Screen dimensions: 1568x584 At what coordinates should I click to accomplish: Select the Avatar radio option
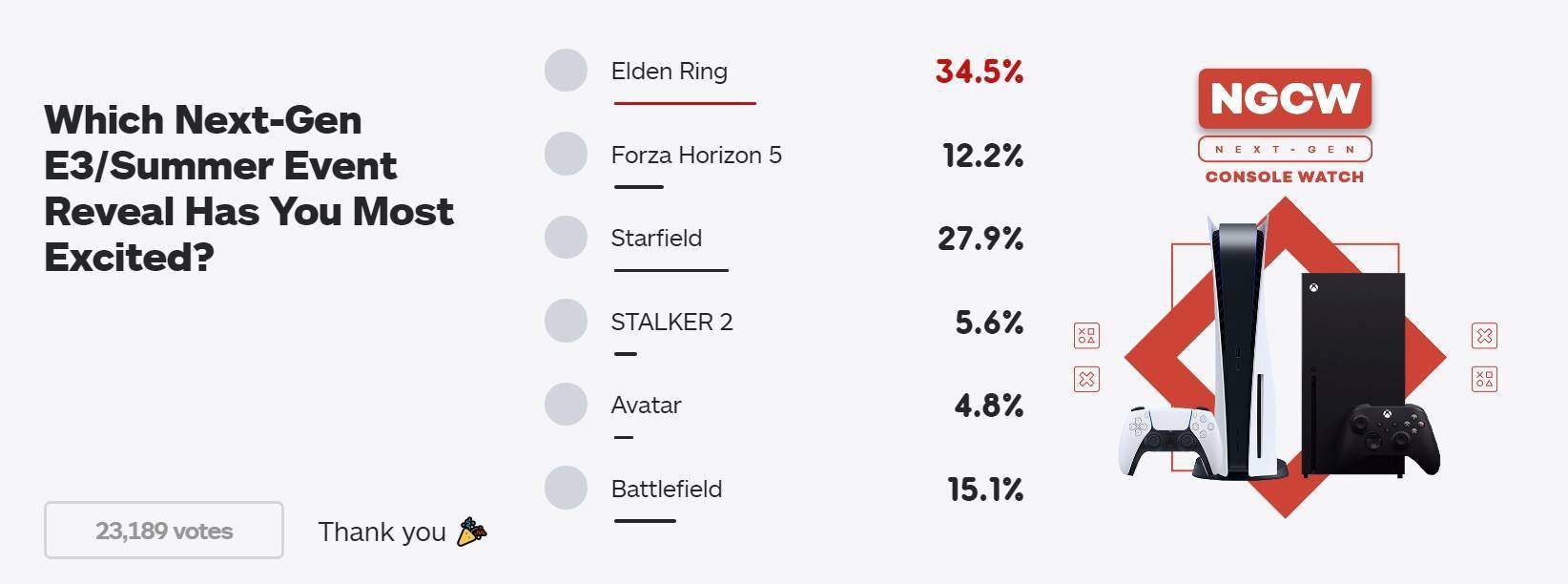point(566,405)
